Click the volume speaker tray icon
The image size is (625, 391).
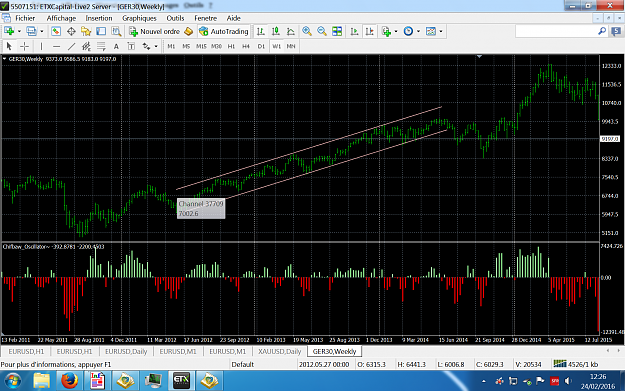tap(568, 381)
